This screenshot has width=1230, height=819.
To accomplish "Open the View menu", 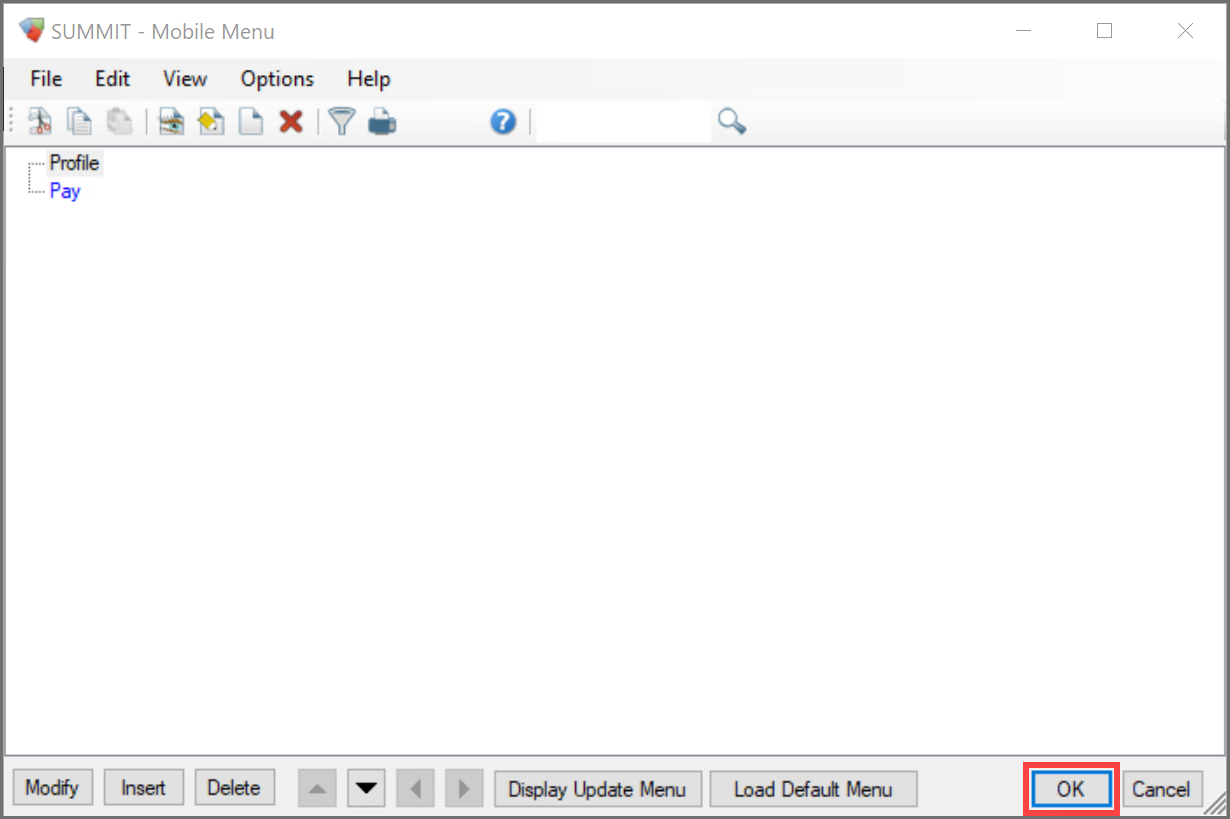I will point(185,79).
